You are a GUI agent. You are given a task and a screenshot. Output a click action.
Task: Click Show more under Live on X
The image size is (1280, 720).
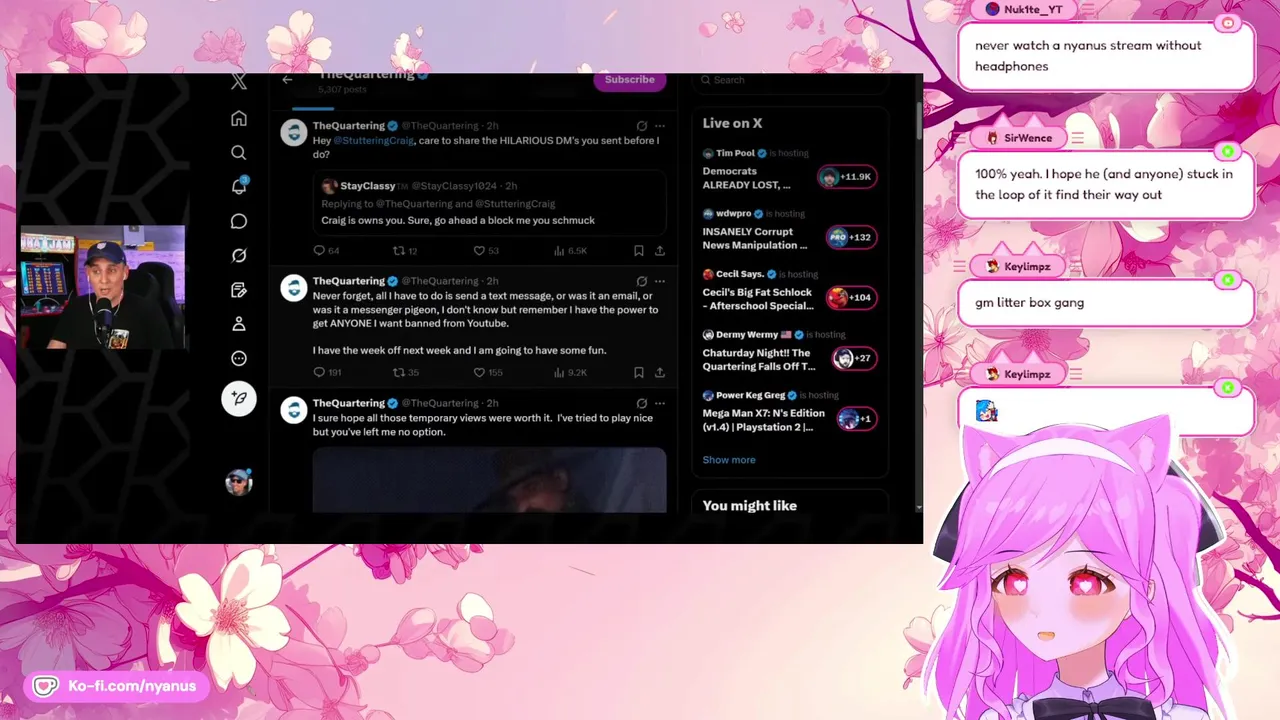point(729,460)
